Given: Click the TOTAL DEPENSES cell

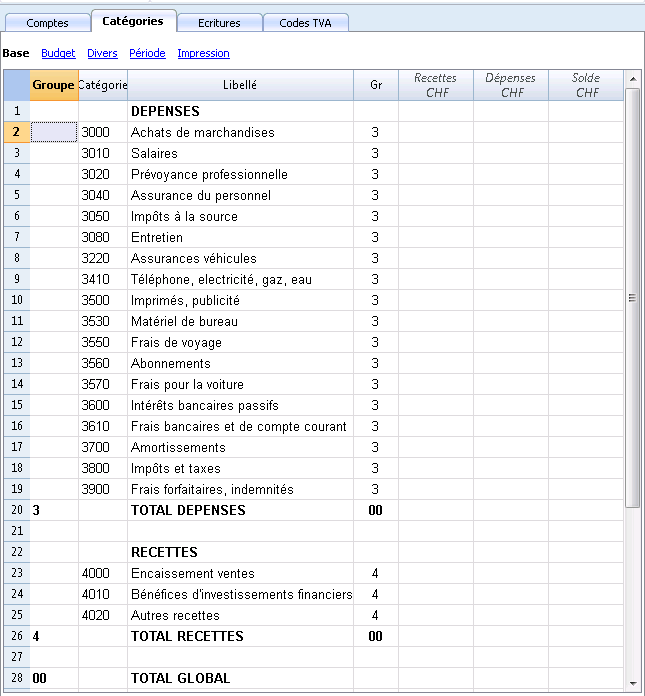Looking at the screenshot, I should tap(240, 510).
